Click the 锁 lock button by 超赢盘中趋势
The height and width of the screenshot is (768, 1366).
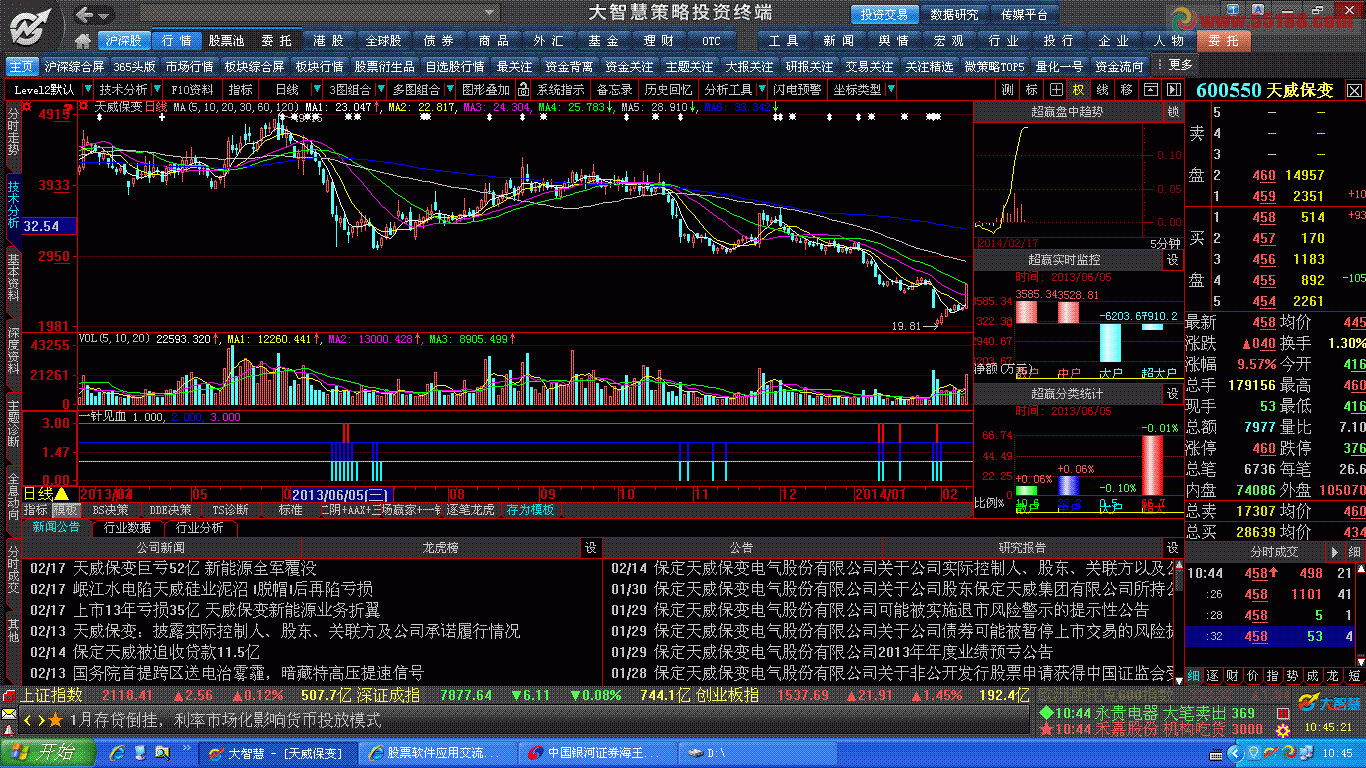1174,112
